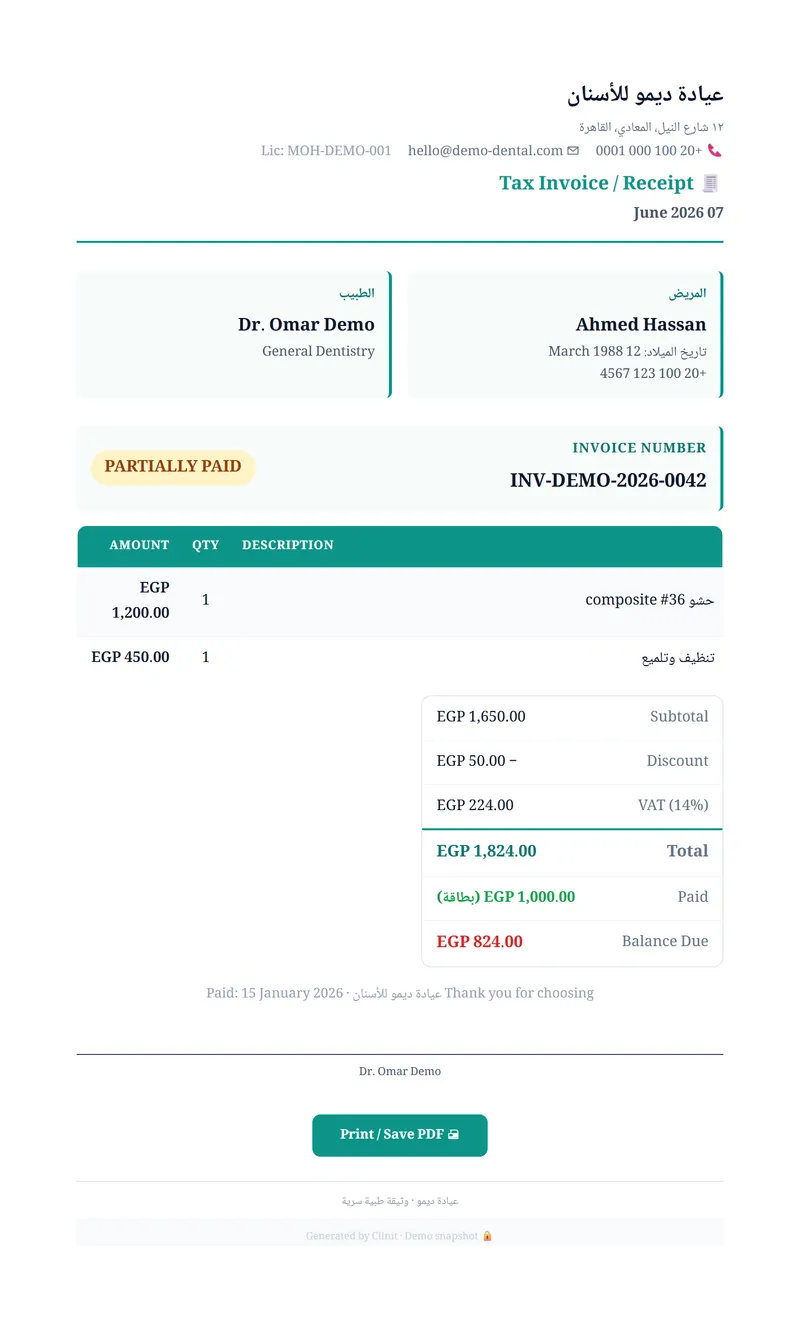This screenshot has width=800, height=1321.
Task: Click the License MOH-DEMO-001 text
Action: pyautogui.click(x=326, y=151)
